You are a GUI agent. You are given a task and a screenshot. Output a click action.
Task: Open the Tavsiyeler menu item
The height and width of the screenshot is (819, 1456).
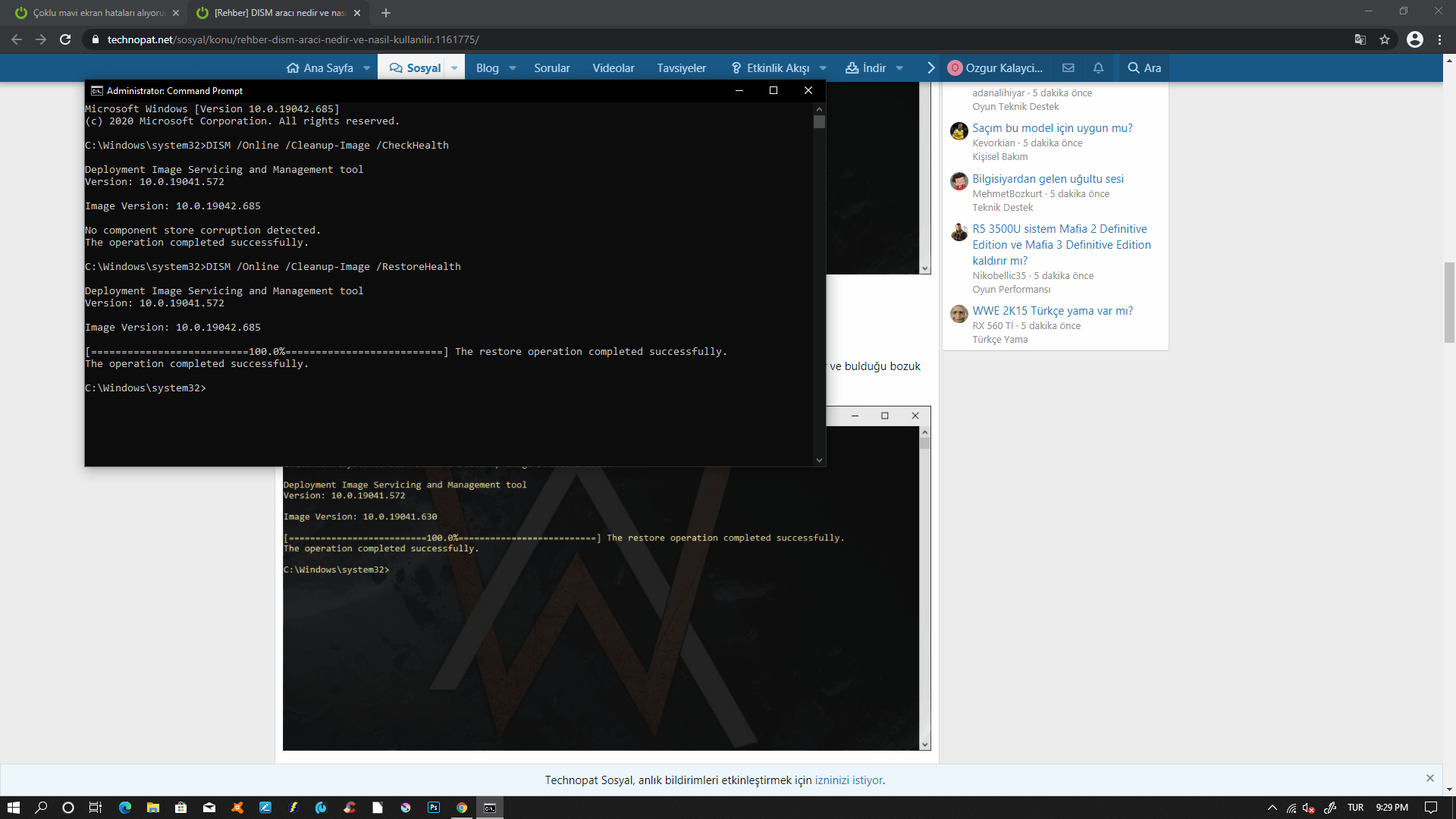(681, 67)
